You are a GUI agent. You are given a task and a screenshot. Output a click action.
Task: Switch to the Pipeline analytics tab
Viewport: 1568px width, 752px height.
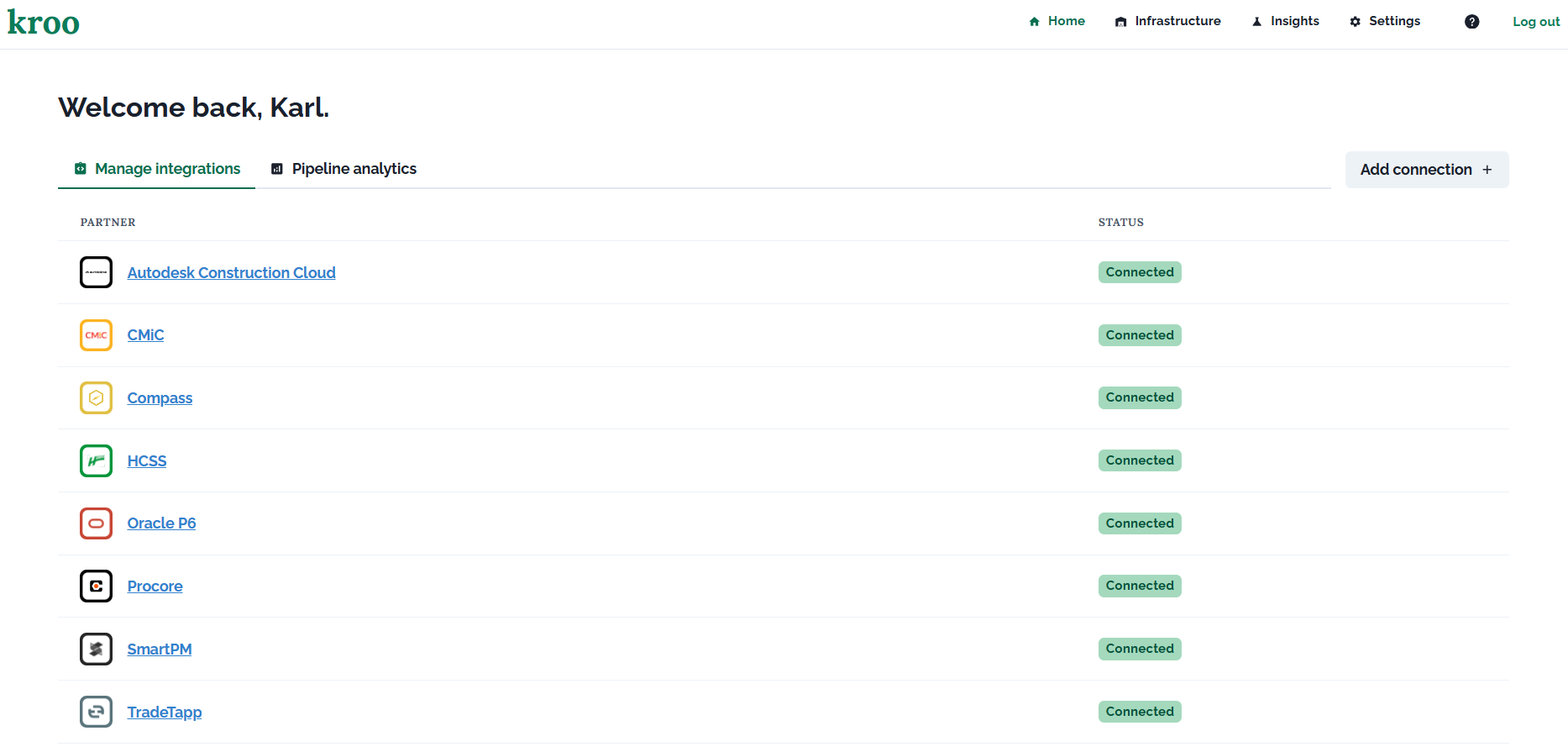click(343, 169)
